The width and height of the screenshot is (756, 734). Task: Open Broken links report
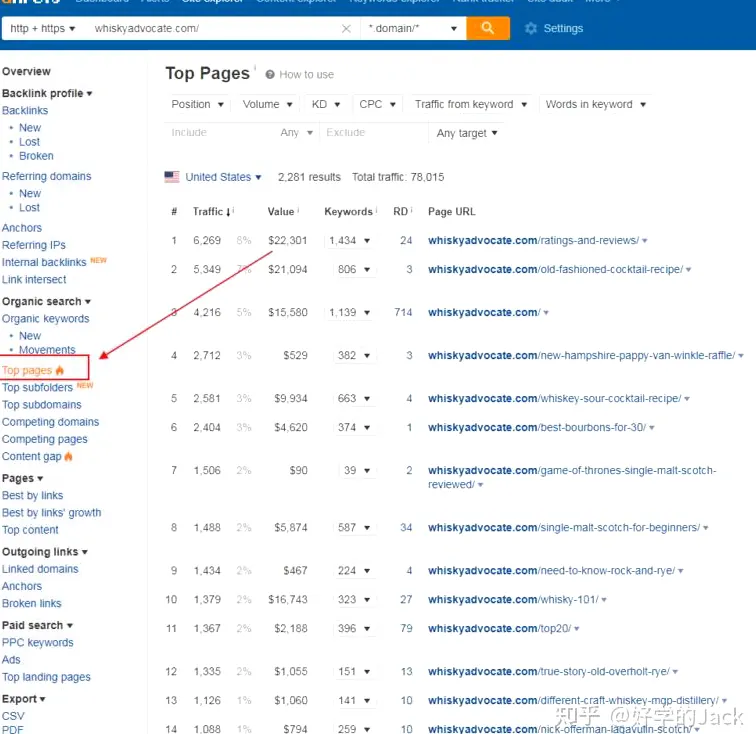[31, 603]
